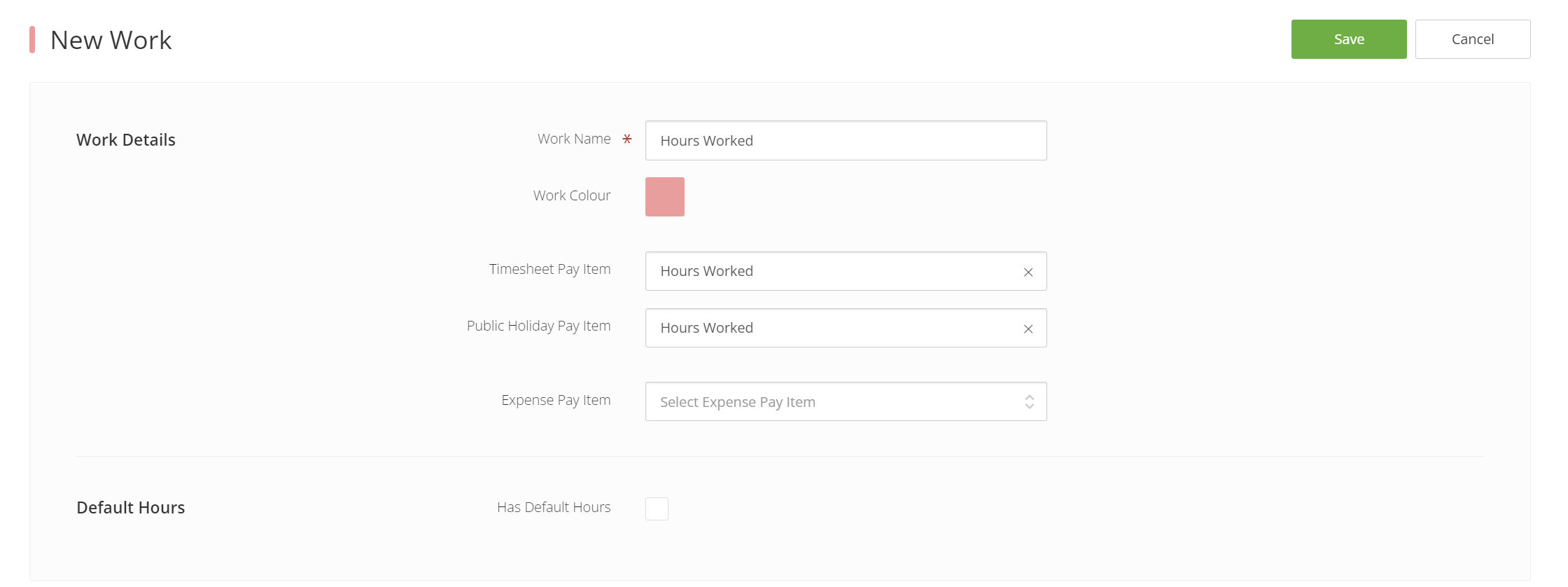This screenshot has height=587, width=1568.
Task: Select the Work Details section heading
Action: click(x=126, y=139)
